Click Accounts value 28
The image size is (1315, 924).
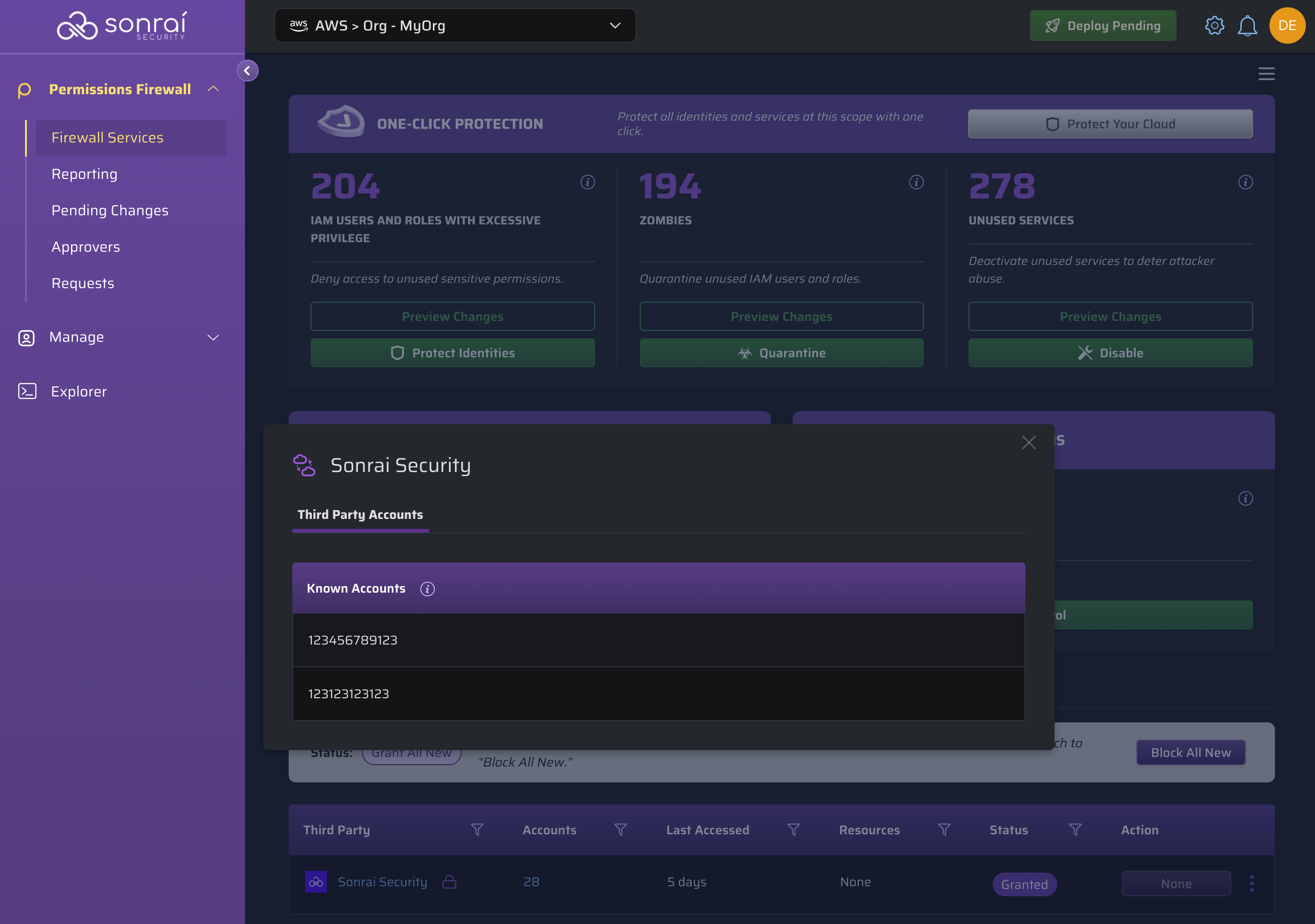click(x=531, y=882)
